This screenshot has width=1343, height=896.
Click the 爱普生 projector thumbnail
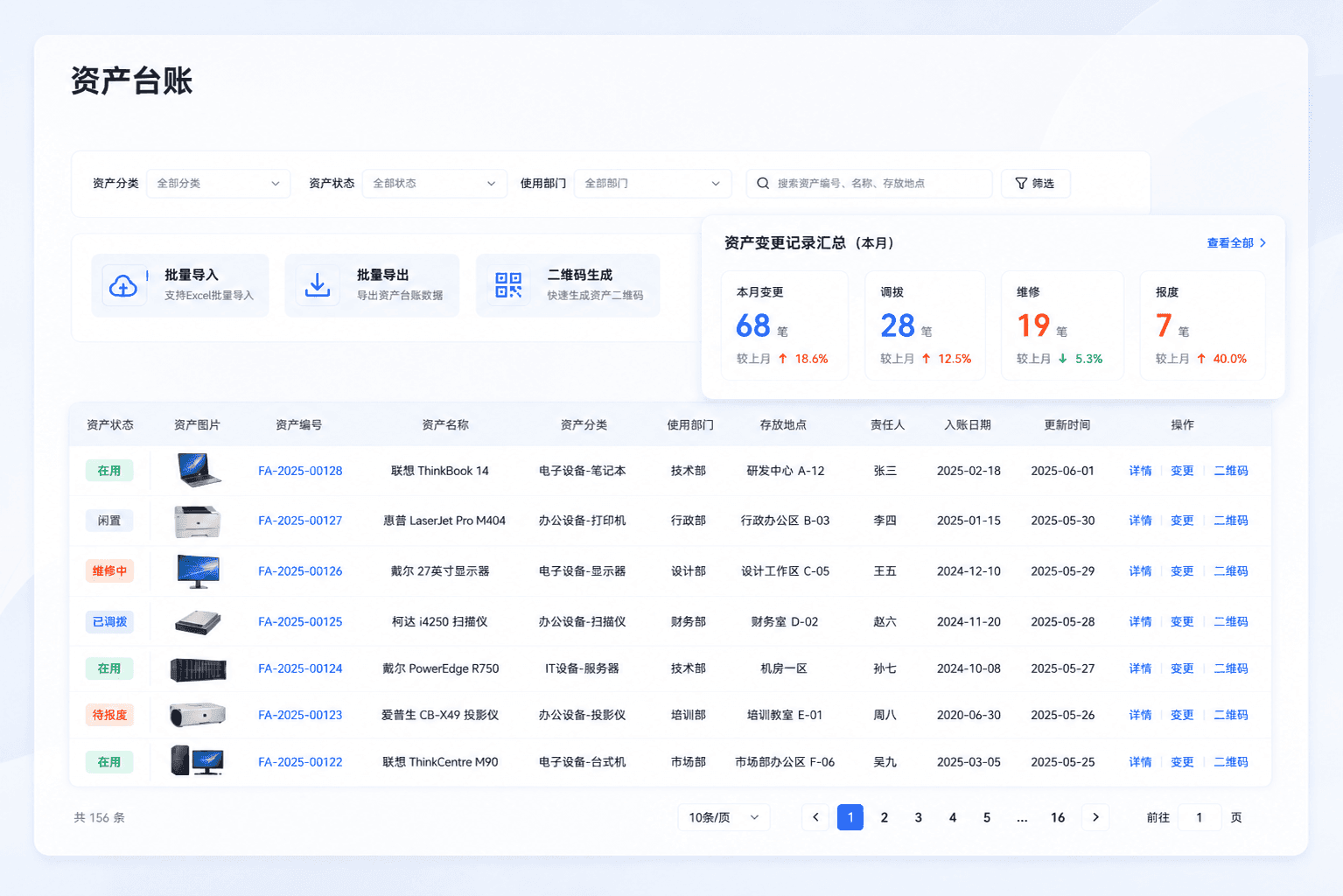(198, 715)
